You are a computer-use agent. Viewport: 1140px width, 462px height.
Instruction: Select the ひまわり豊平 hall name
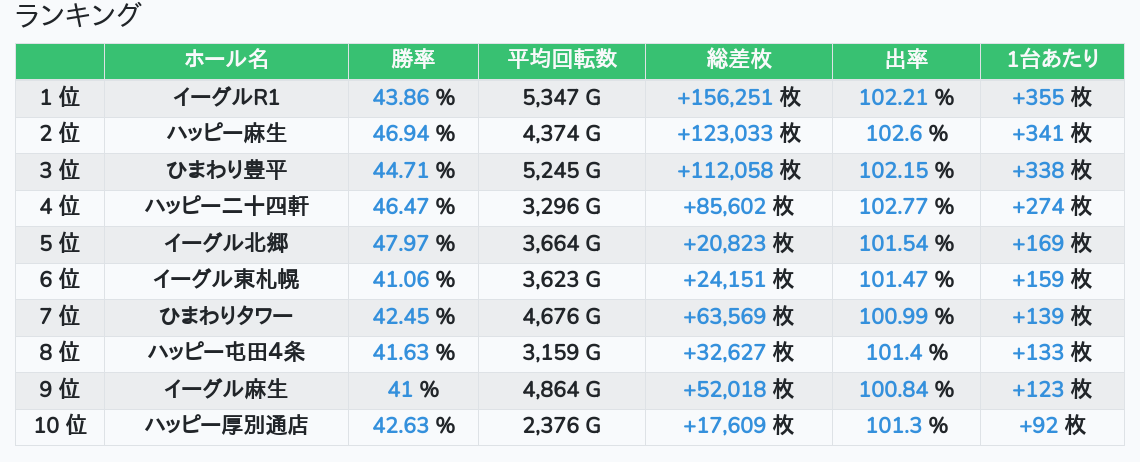pyautogui.click(x=226, y=170)
